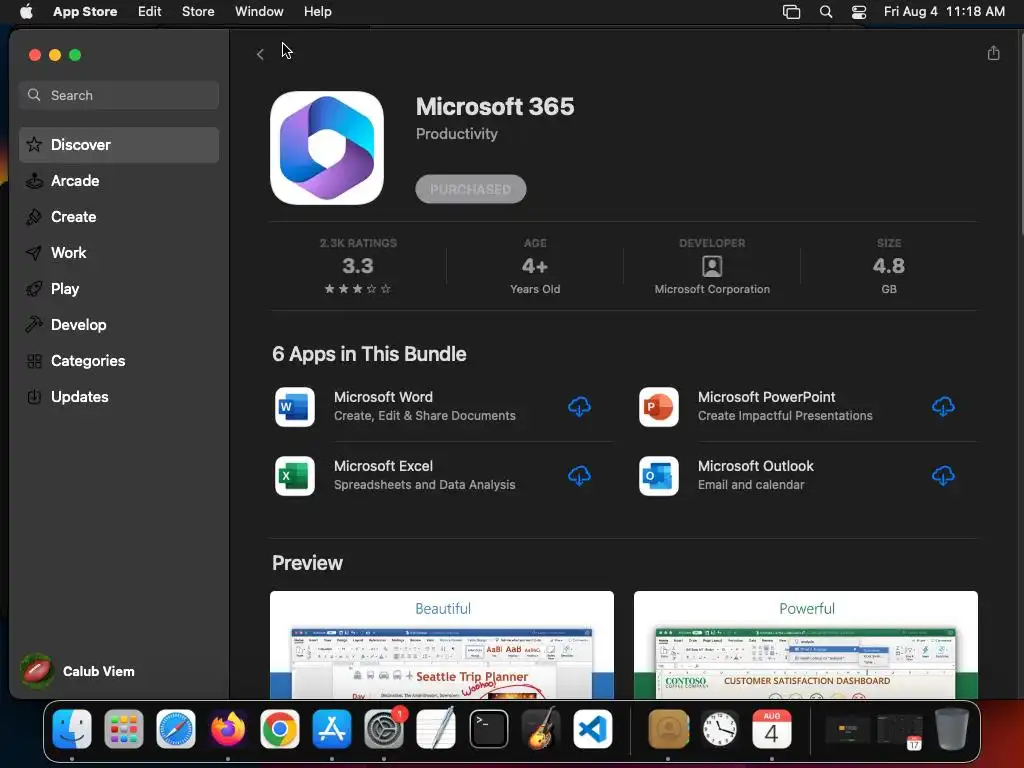Click the Microsoft 365 app icon
The image size is (1024, 768).
pos(327,148)
